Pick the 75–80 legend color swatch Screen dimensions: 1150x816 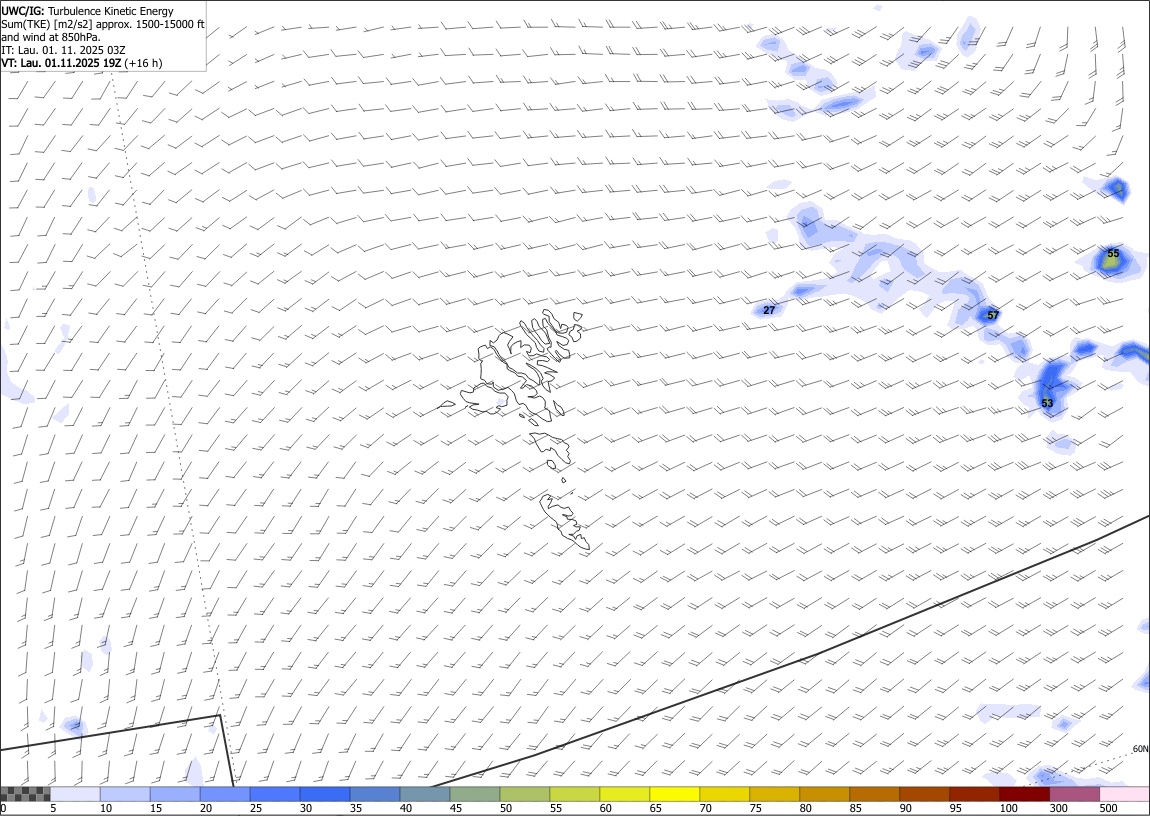(x=774, y=794)
